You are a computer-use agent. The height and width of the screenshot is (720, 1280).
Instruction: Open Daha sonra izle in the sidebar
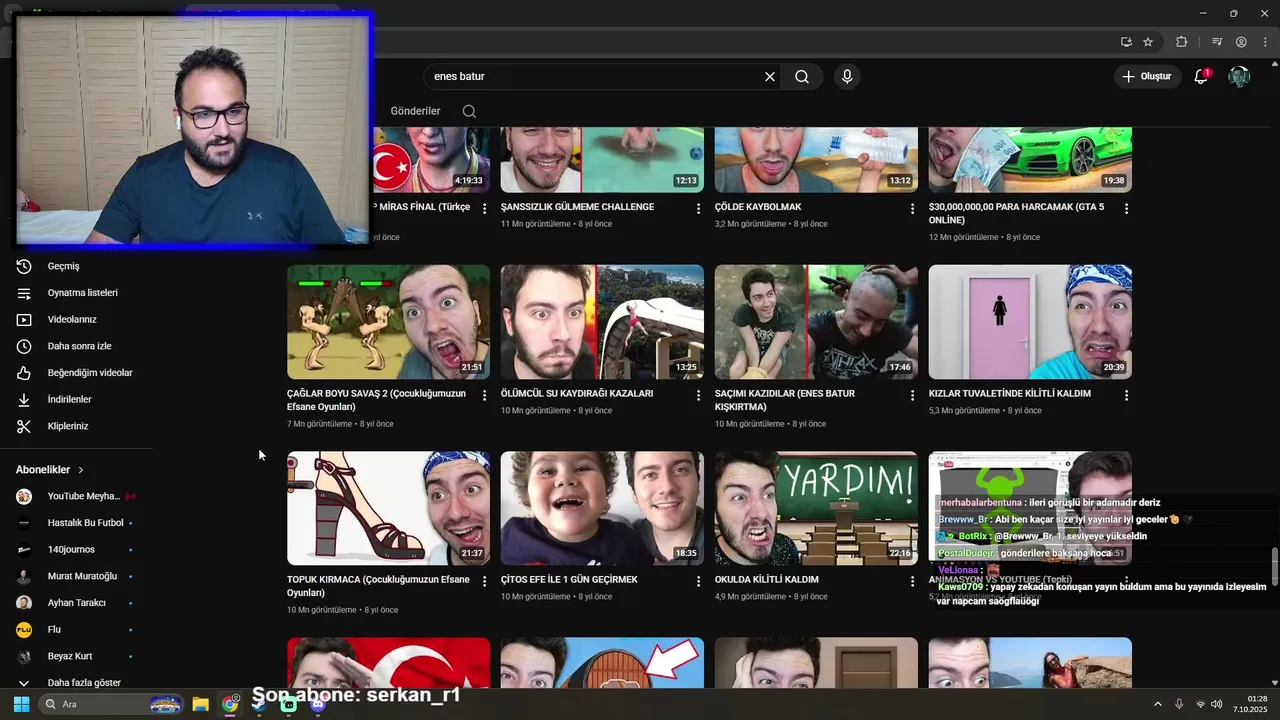click(79, 346)
